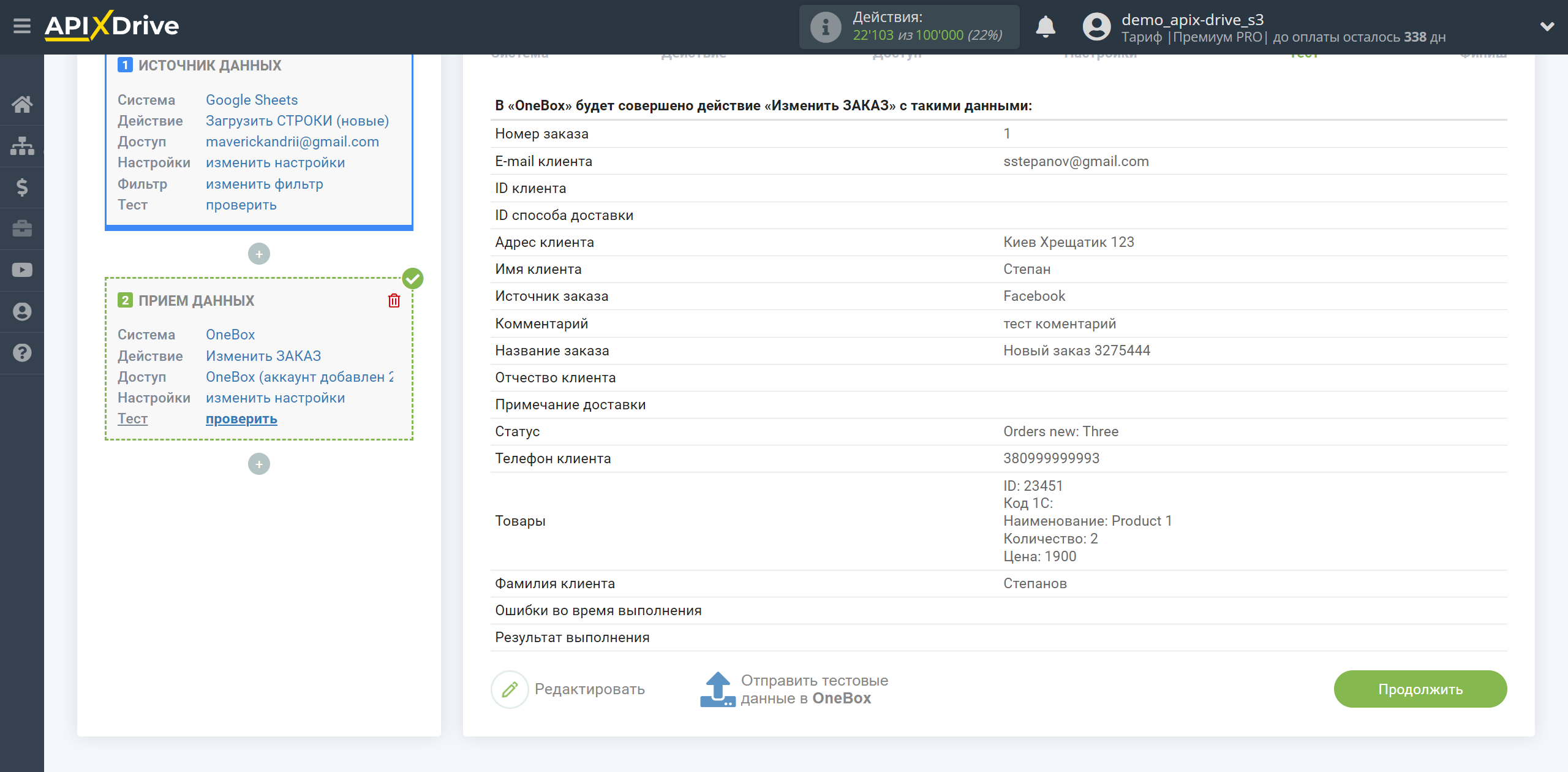Image resolution: width=1568 pixels, height=772 pixels.
Task: Click the tariff 'Премиум PRO' text
Action: point(1217,37)
